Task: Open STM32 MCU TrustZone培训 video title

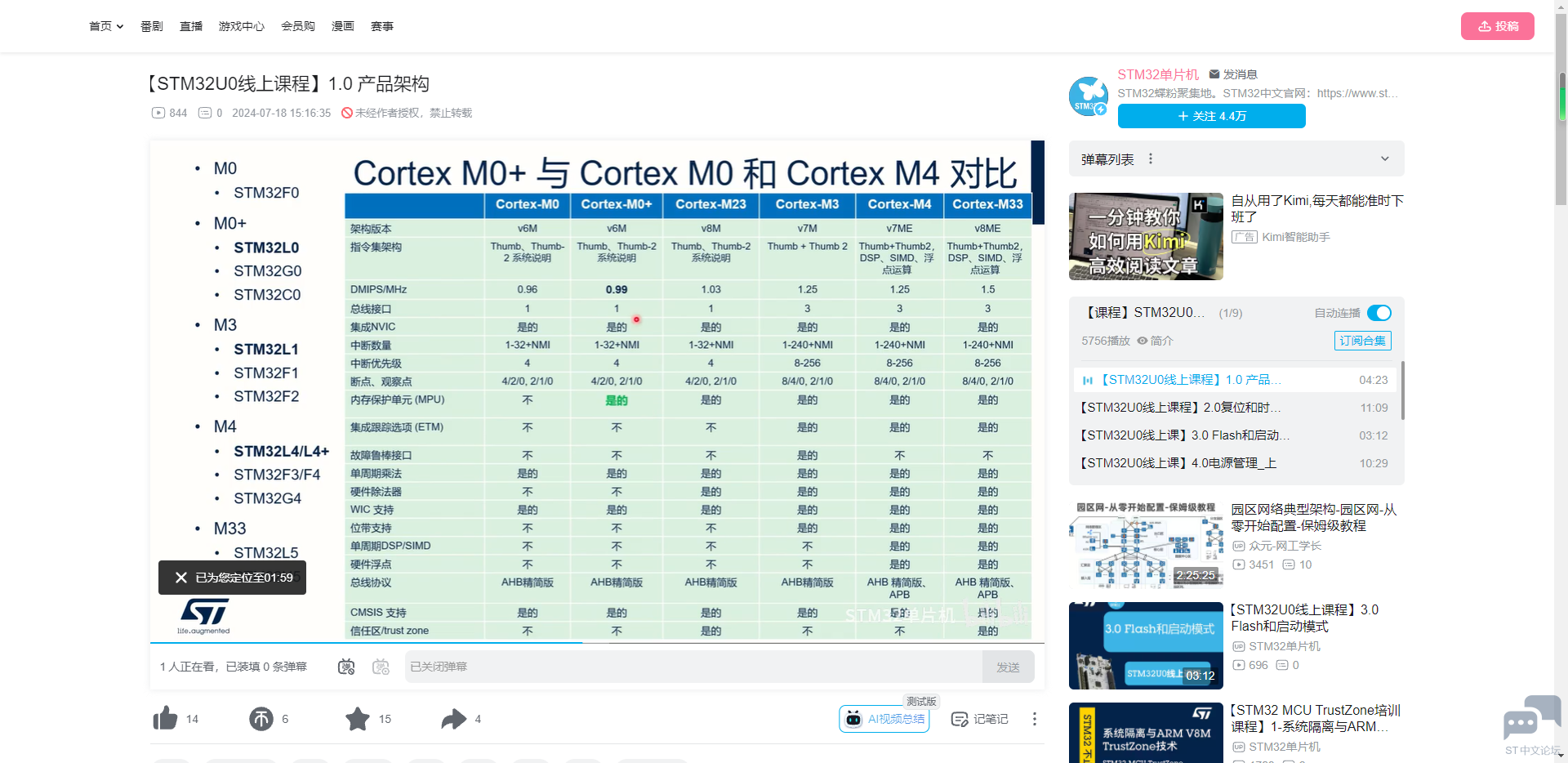Action: [x=1316, y=718]
